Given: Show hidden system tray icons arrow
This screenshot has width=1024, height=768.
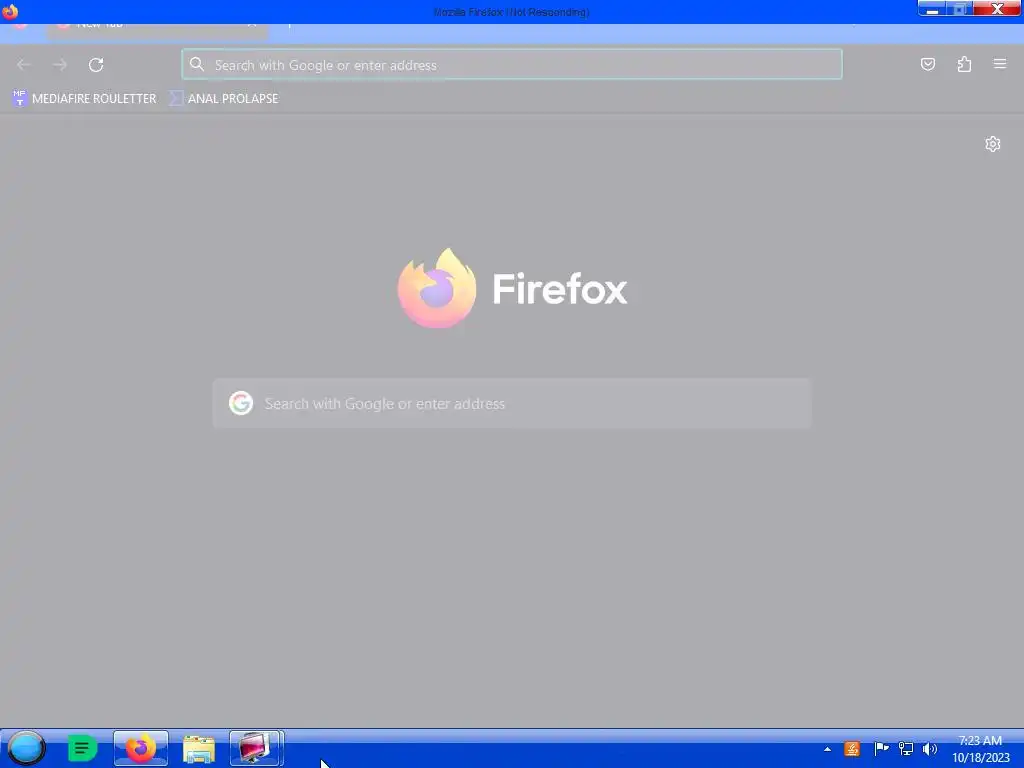Looking at the screenshot, I should (827, 750).
